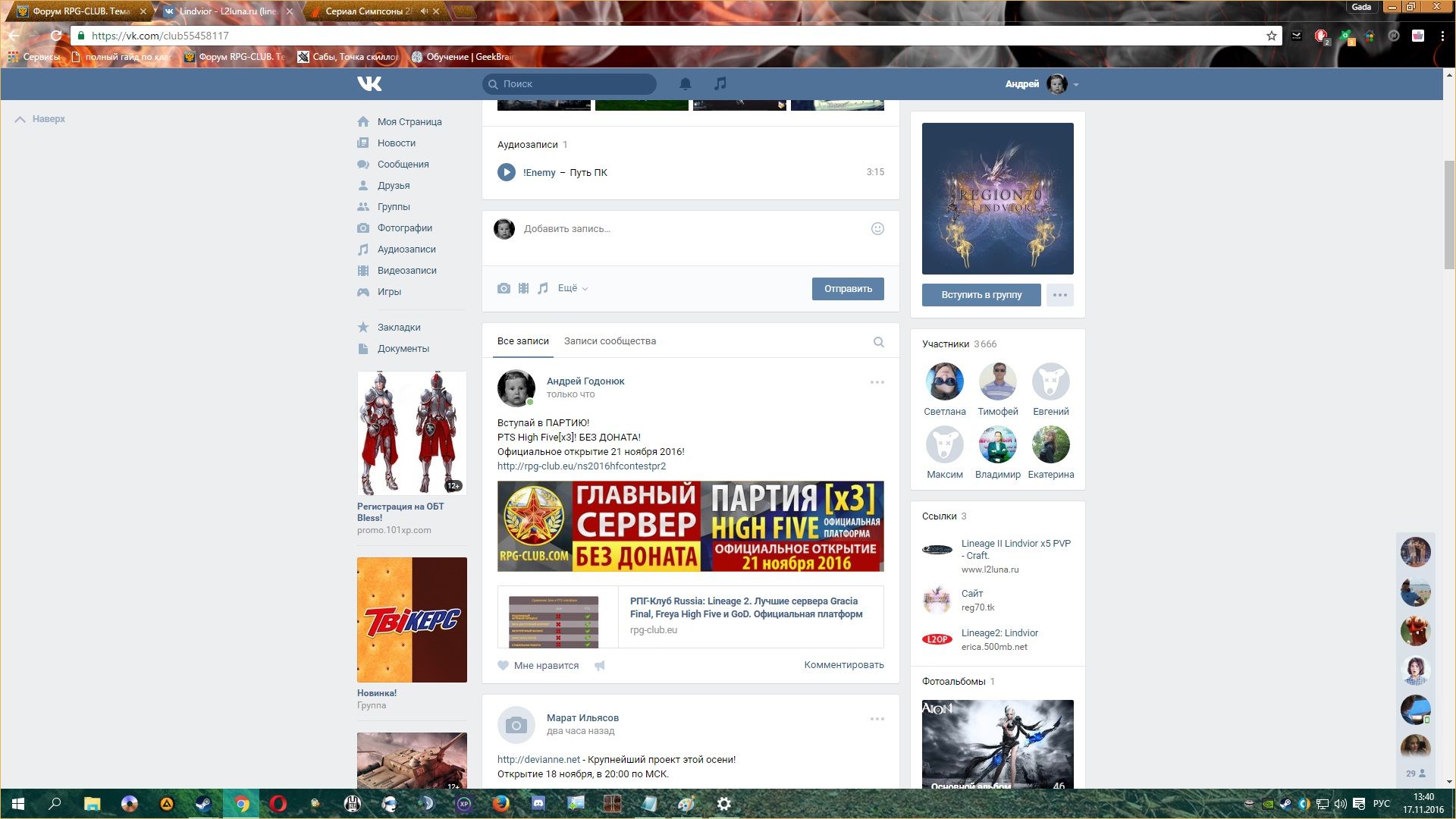Screen dimensions: 1456x819
Task: Attach a video via film icon
Action: click(x=523, y=288)
